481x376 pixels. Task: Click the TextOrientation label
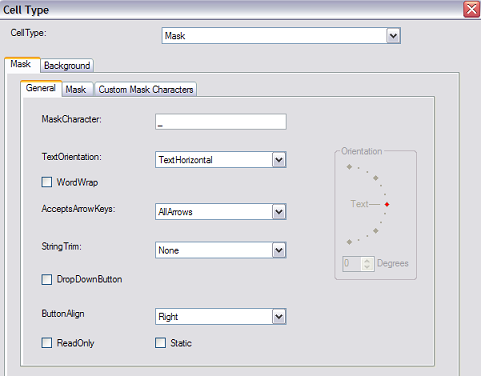(71, 157)
